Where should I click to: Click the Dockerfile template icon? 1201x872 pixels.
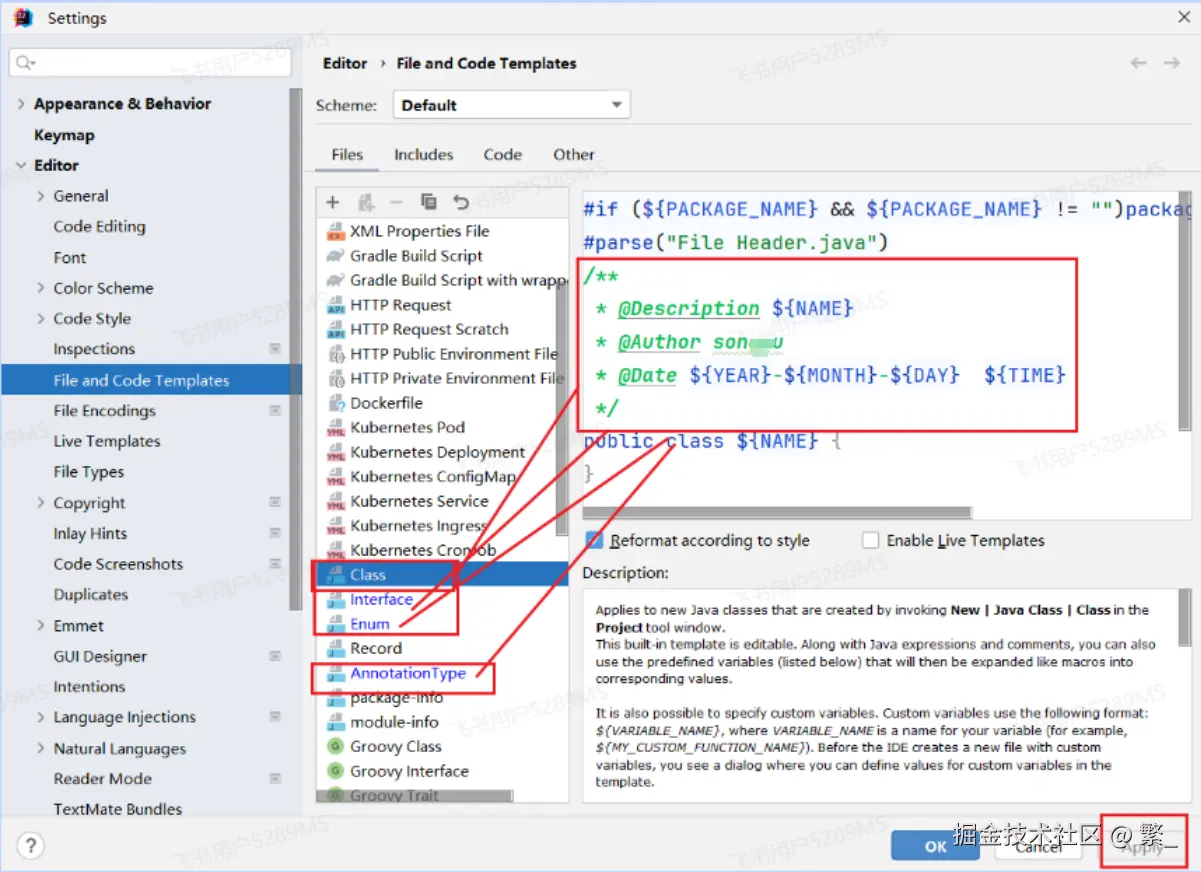336,404
